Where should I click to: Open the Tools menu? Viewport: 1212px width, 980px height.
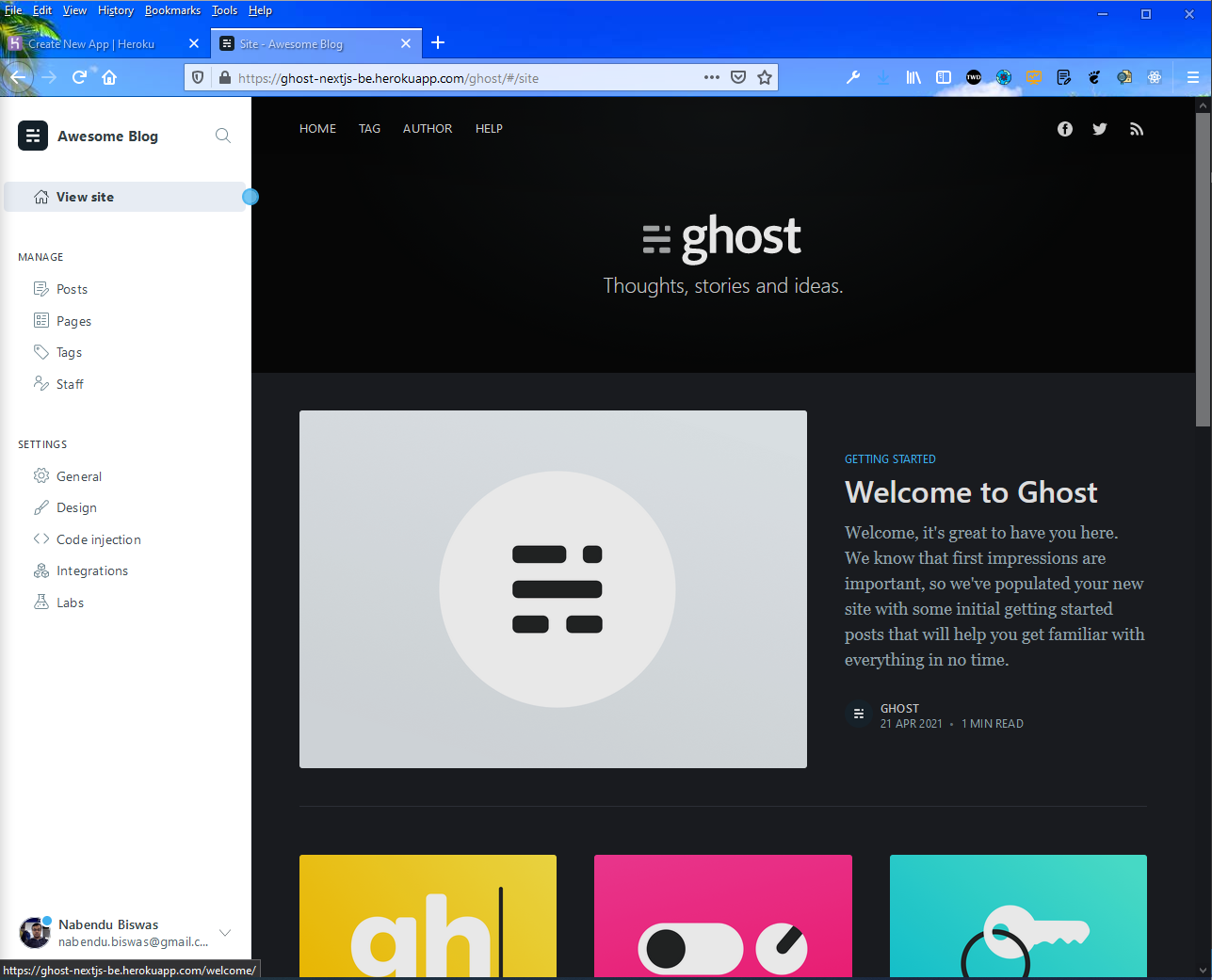(224, 10)
